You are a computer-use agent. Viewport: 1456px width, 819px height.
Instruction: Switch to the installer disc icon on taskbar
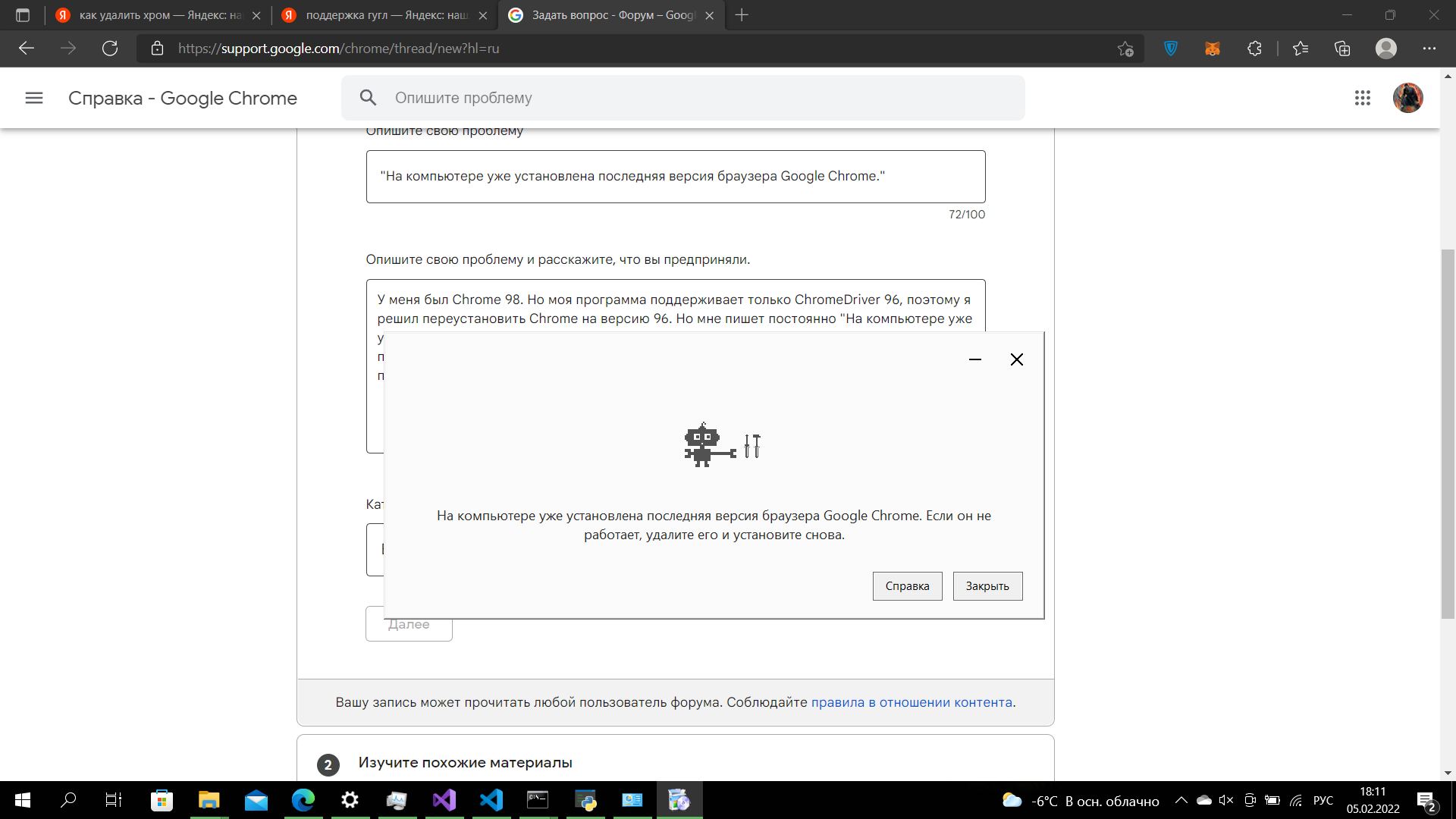point(679,800)
